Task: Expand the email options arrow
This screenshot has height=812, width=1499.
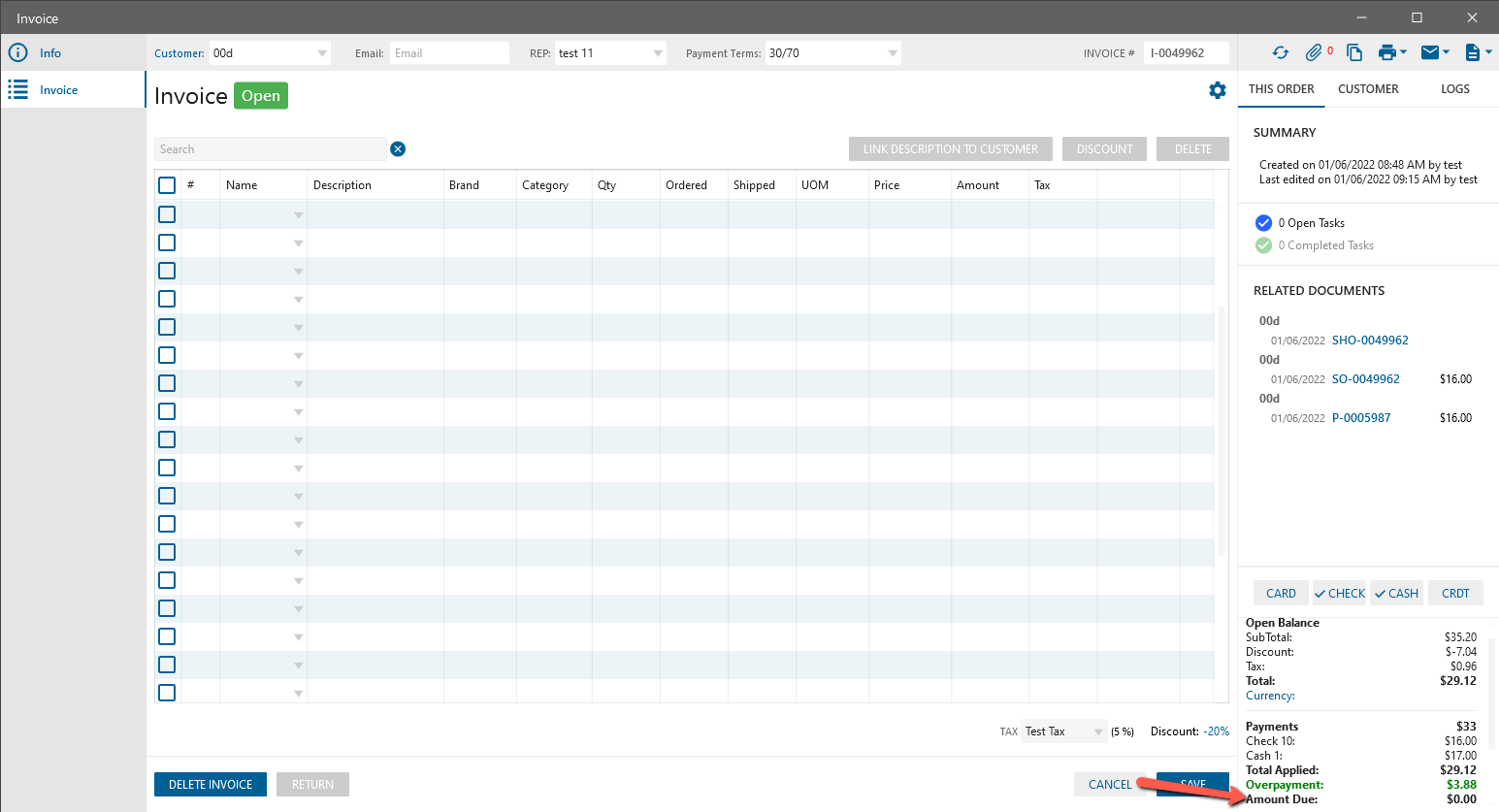Action: point(1446,52)
